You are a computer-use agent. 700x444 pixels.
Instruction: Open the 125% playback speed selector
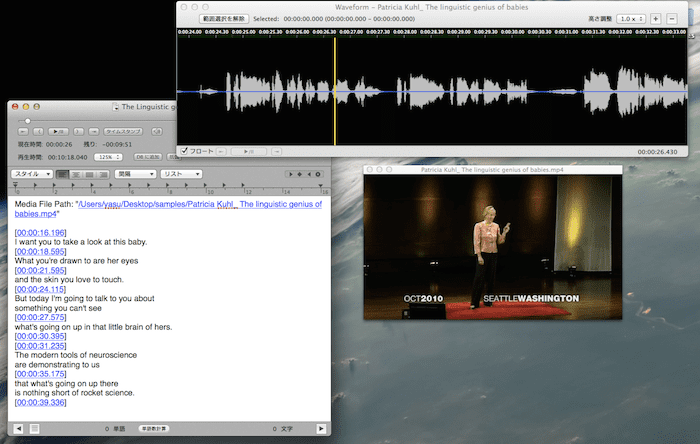pos(108,157)
